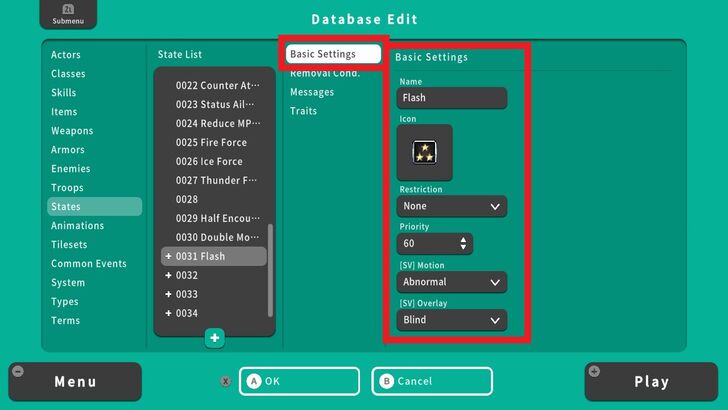Select the System category

point(68,283)
